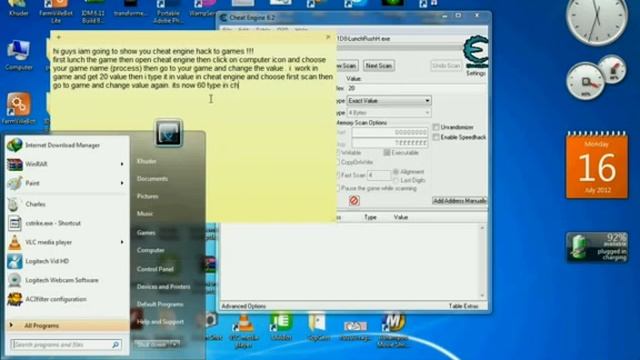Screen dimensions: 640x360
Task: Open the Exact Value scan type dropdown
Action: [389, 100]
